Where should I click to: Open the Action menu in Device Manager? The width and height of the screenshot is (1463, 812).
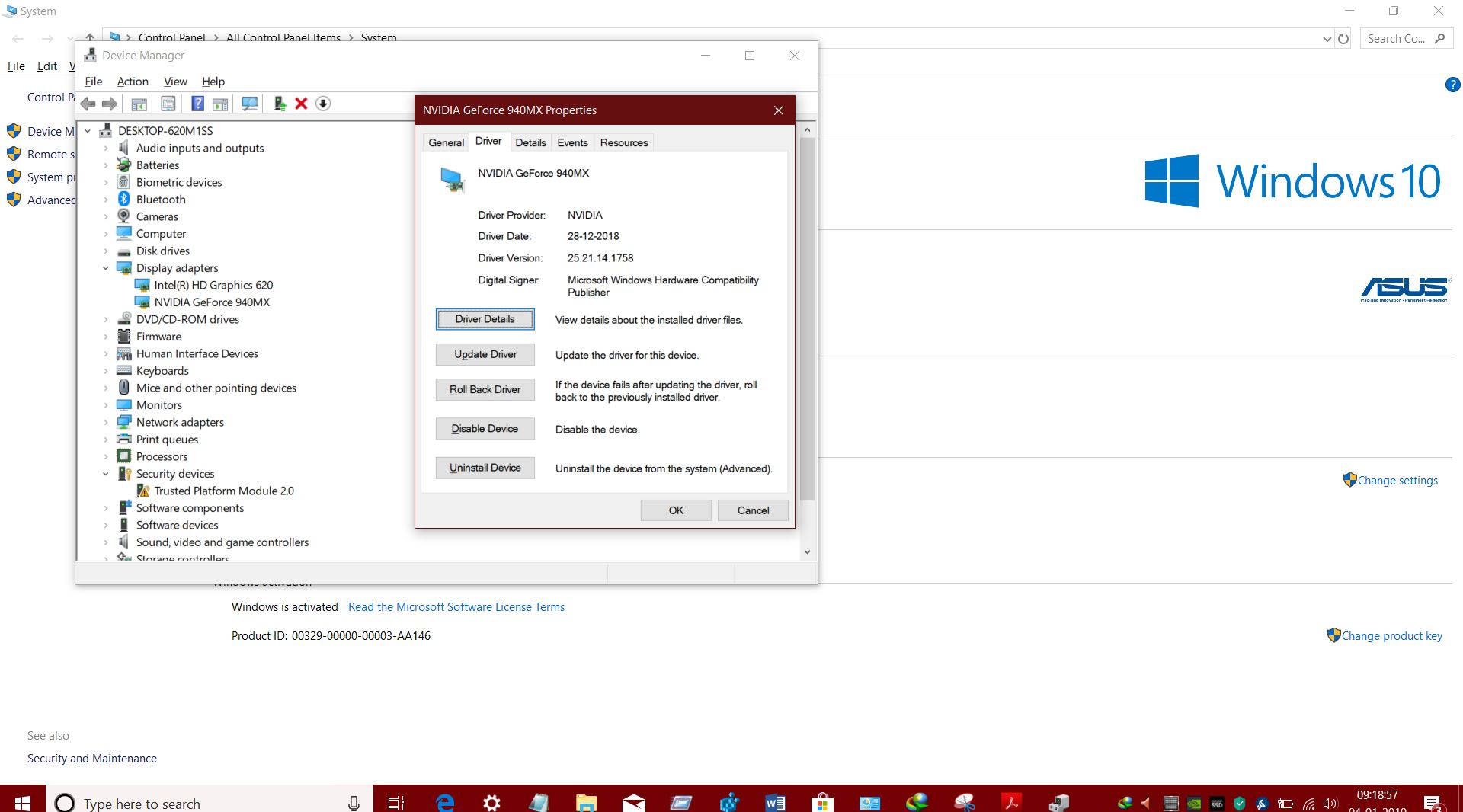click(133, 82)
